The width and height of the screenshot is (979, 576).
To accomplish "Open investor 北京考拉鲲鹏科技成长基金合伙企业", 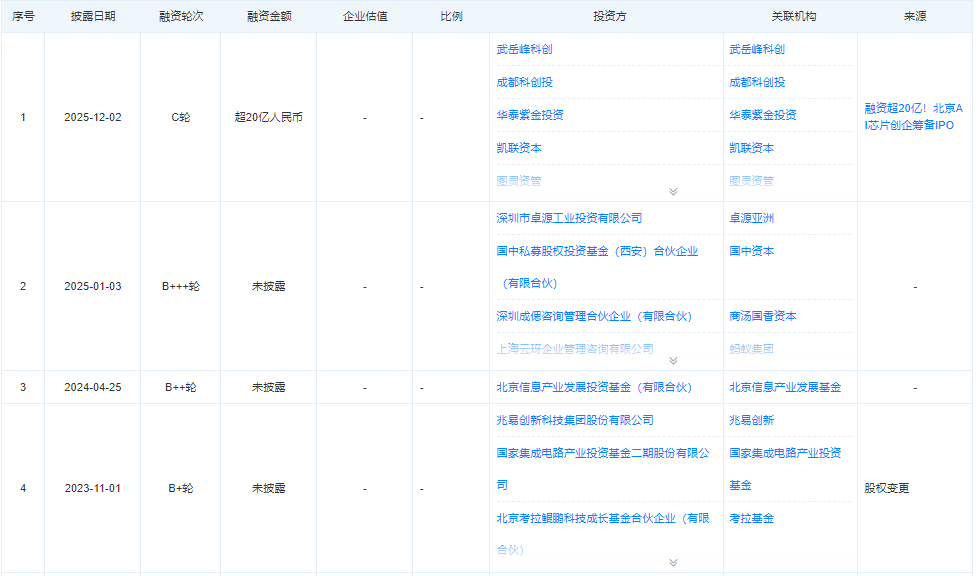I will [x=603, y=534].
